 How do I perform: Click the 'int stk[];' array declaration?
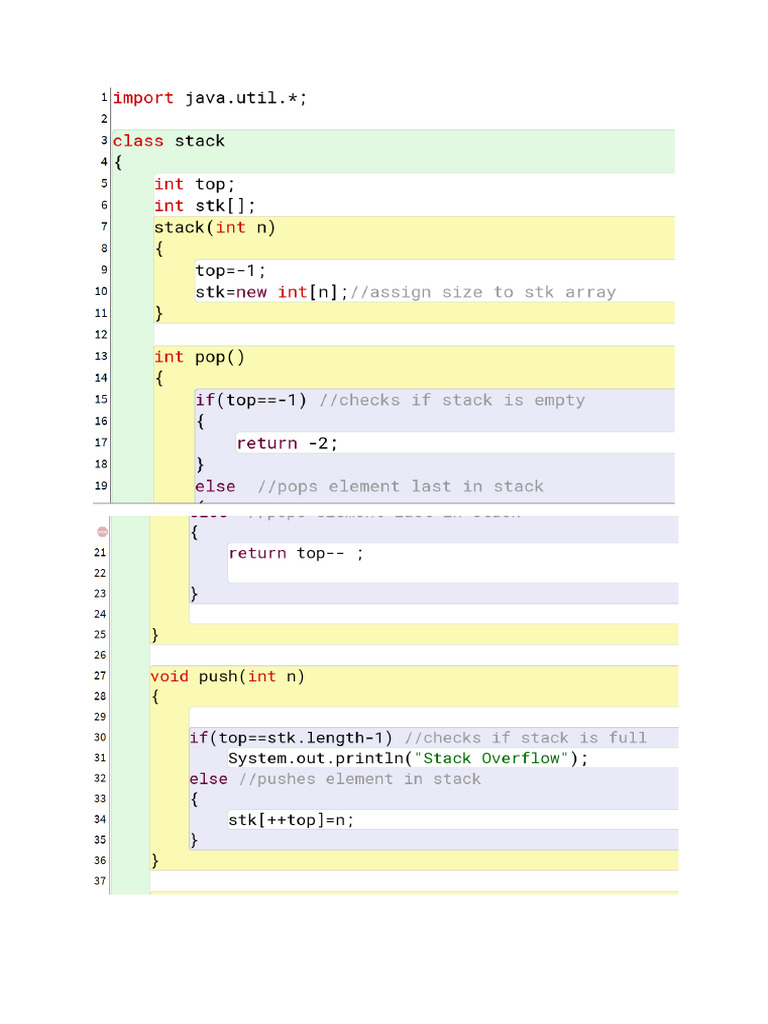click(204, 206)
